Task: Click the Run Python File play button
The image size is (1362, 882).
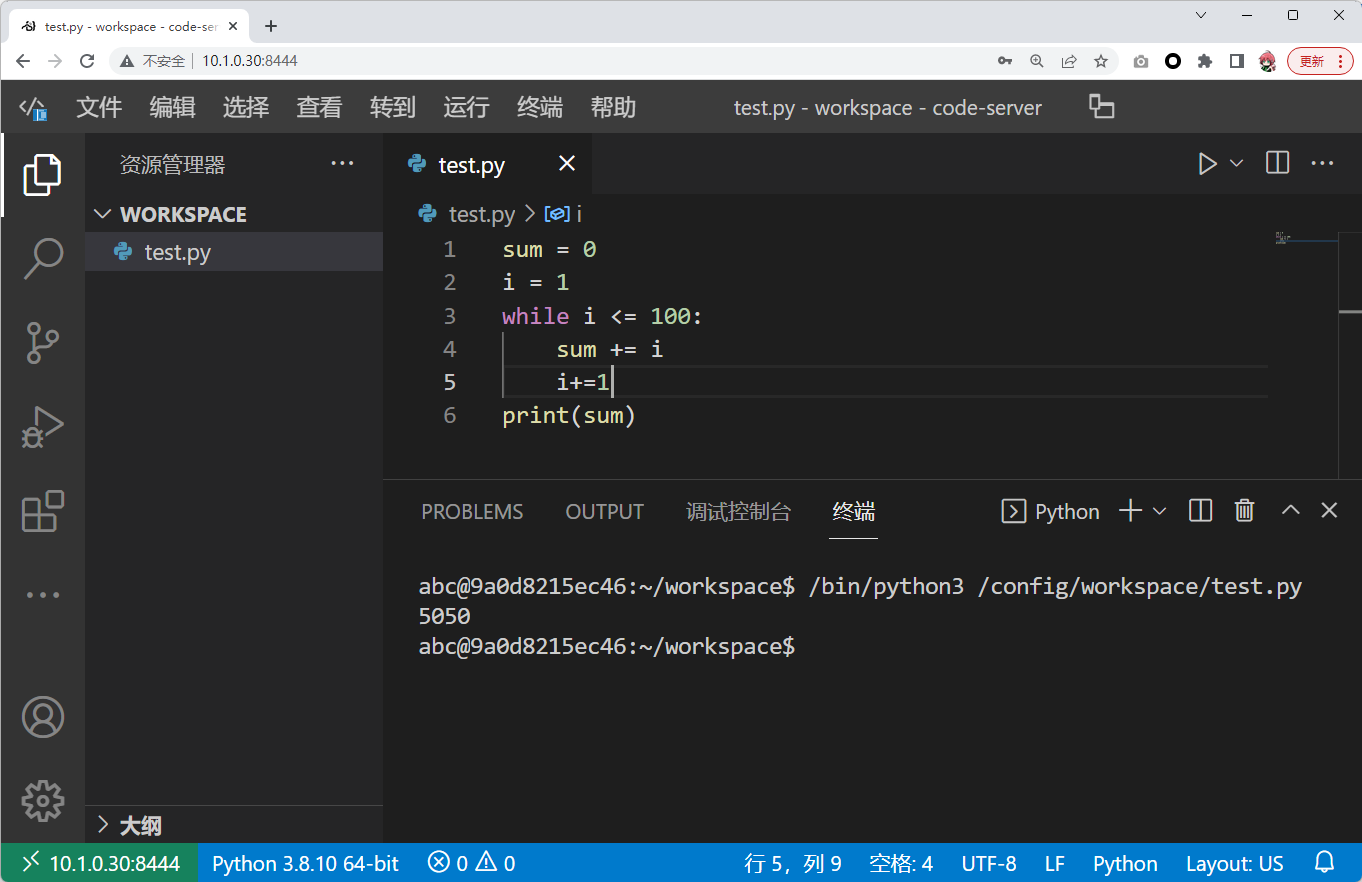Action: pyautogui.click(x=1207, y=164)
